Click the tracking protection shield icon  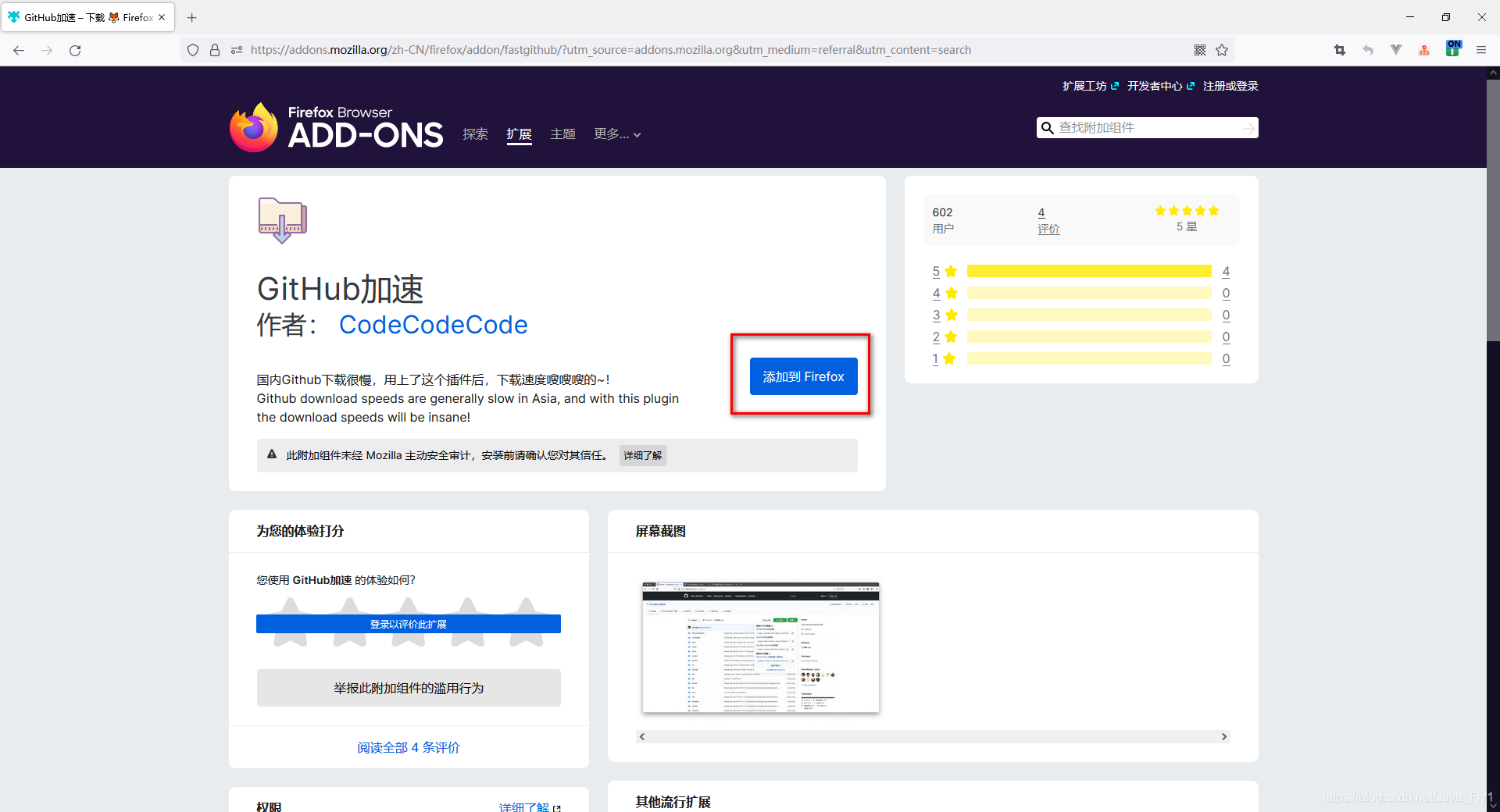[x=193, y=50]
